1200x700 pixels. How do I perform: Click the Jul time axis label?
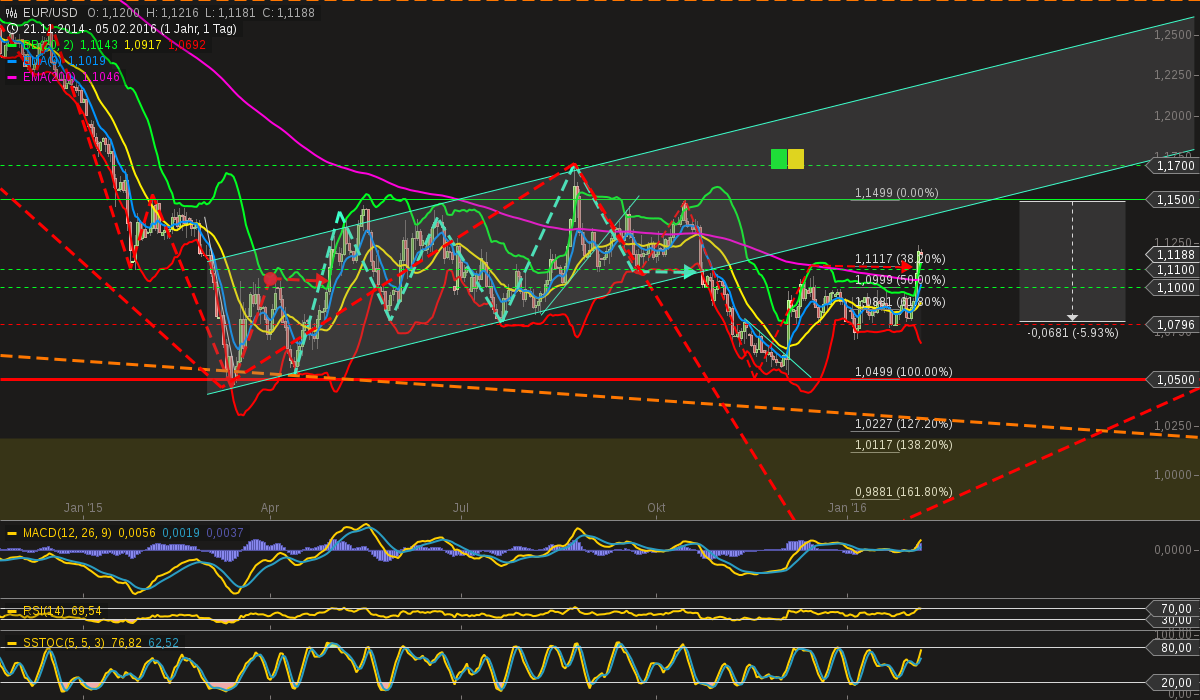(x=461, y=508)
